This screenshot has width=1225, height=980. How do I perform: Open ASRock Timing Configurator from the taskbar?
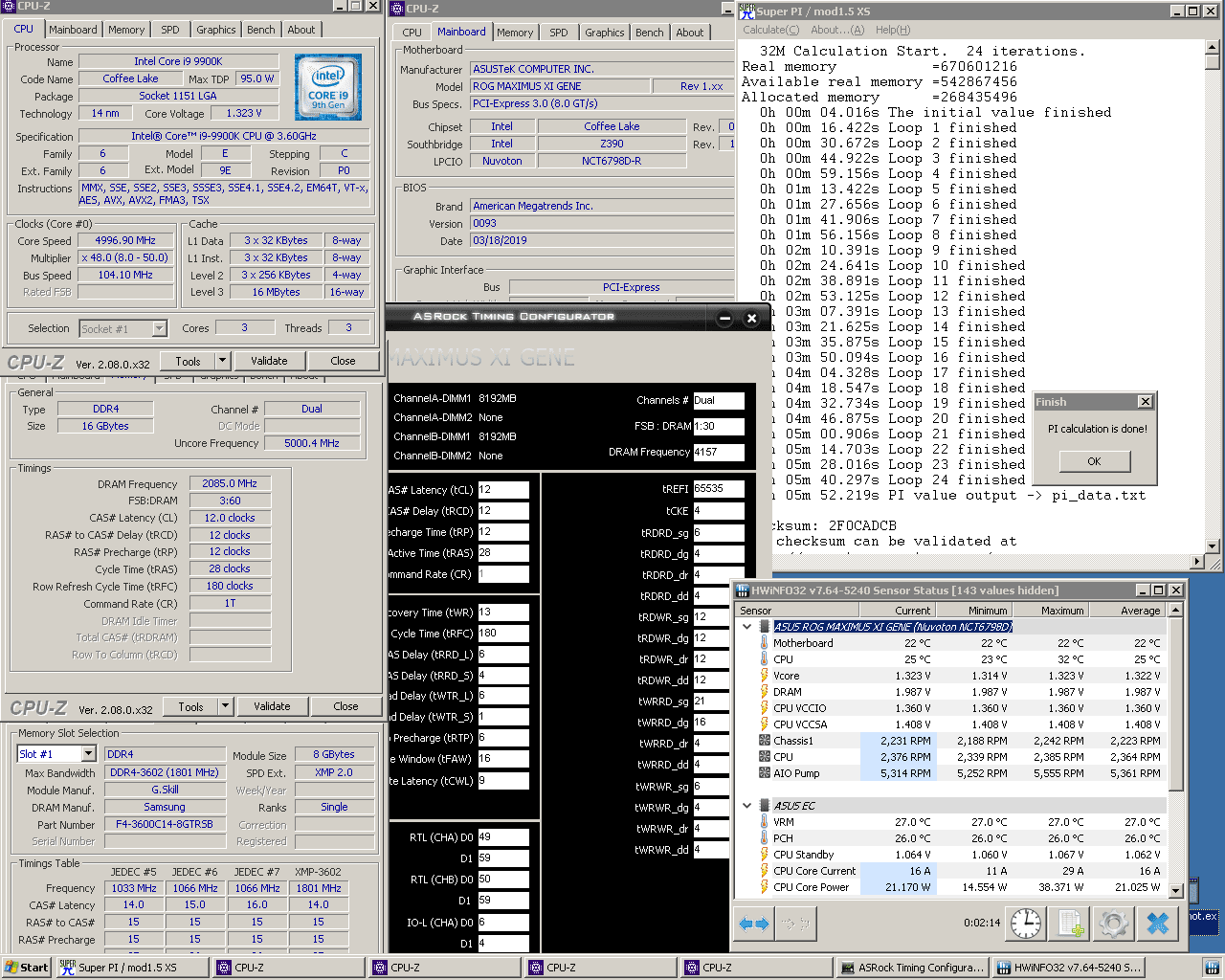click(x=912, y=968)
